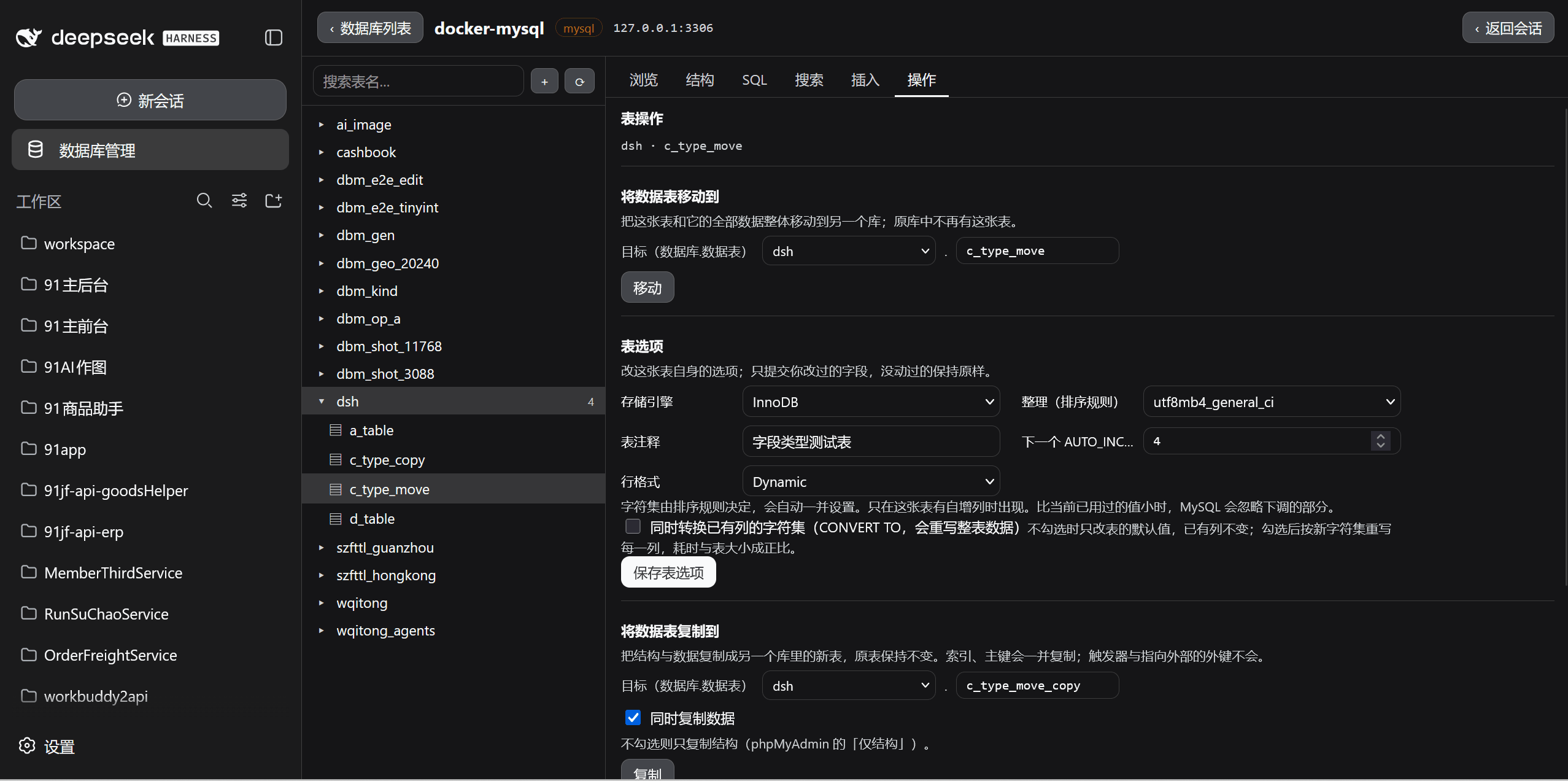Click folder icon of RunSuChaoService
This screenshot has width=1568, height=781.
click(x=29, y=613)
